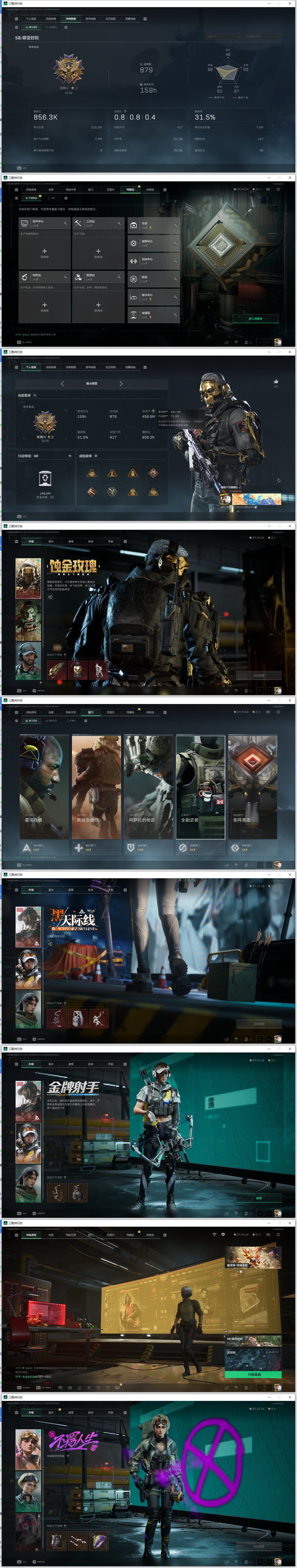Image resolution: width=297 pixels, height=1568 pixels.
Task: Click player avatar at 不羁人生 window bottom right
Action: (x=277, y=1561)
